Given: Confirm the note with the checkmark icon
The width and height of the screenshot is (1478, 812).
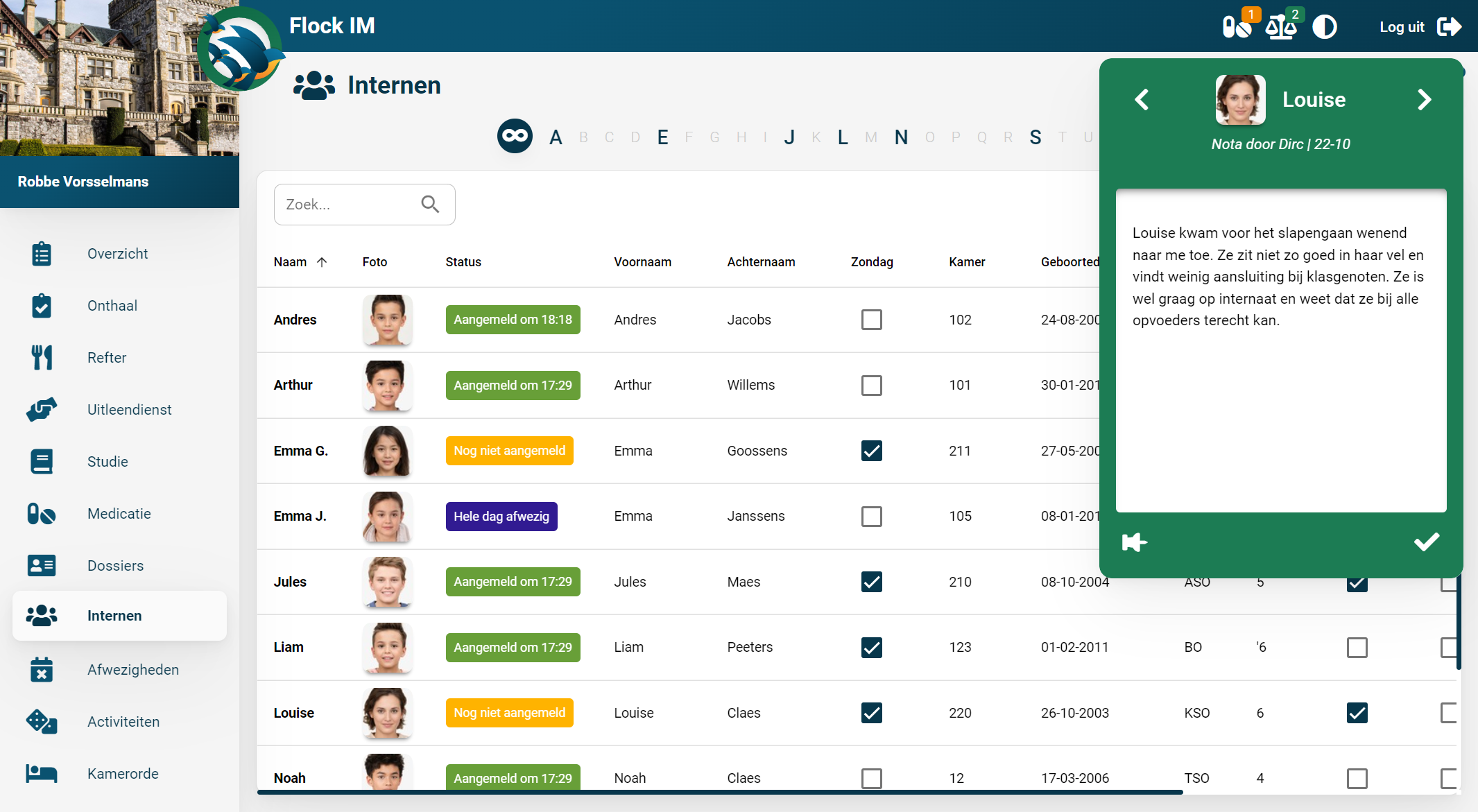Looking at the screenshot, I should (1427, 542).
